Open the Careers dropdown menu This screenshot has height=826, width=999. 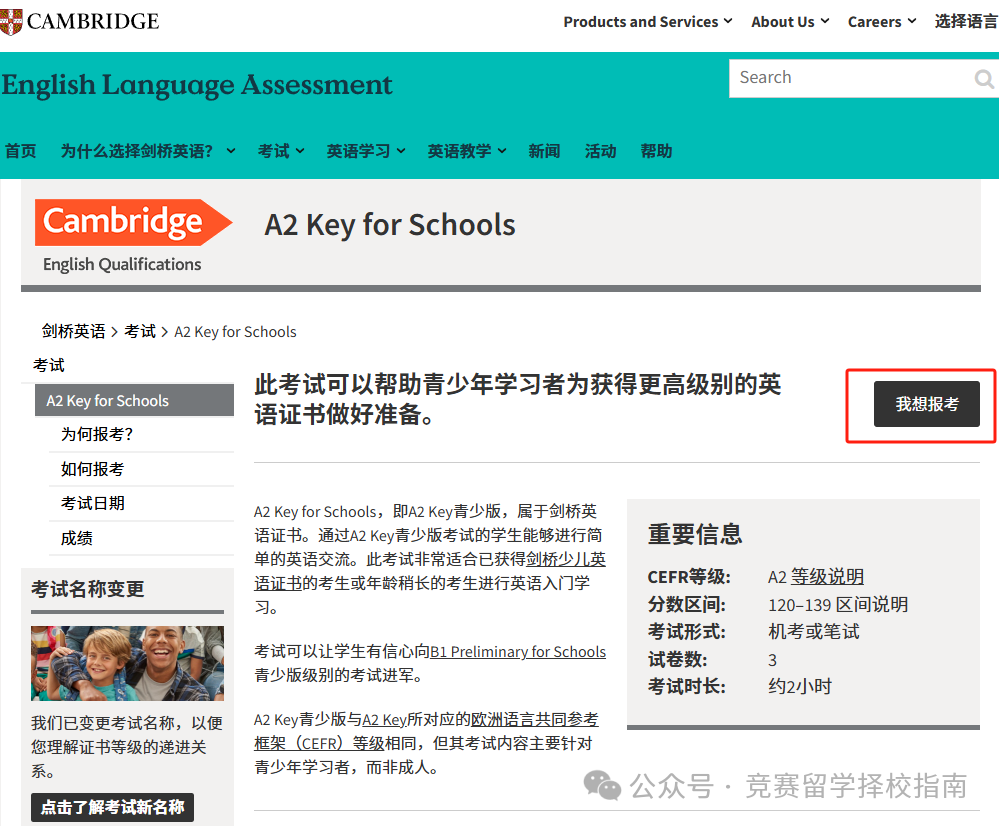pyautogui.click(x=882, y=22)
